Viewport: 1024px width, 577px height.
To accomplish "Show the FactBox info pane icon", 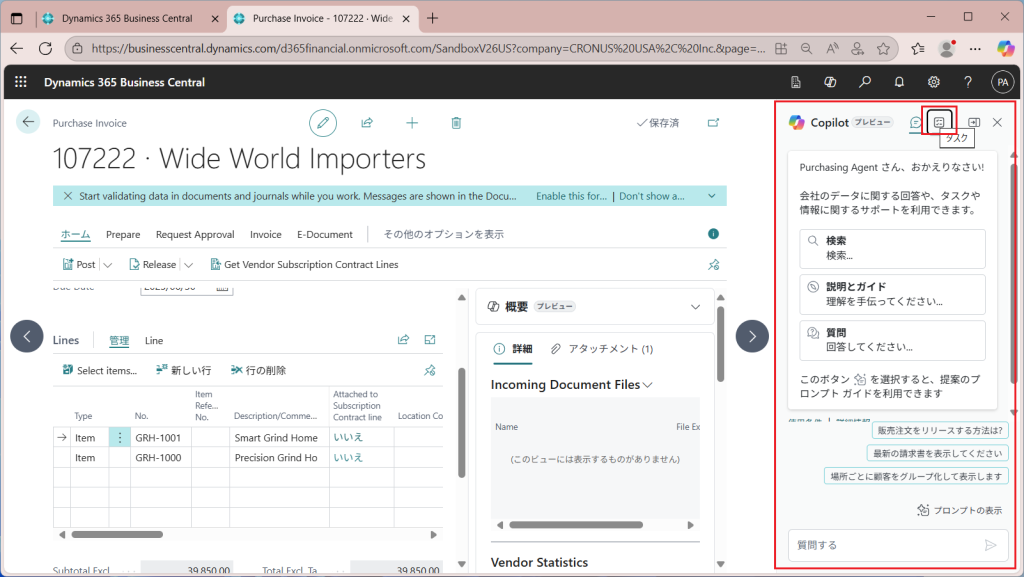I will (713, 234).
